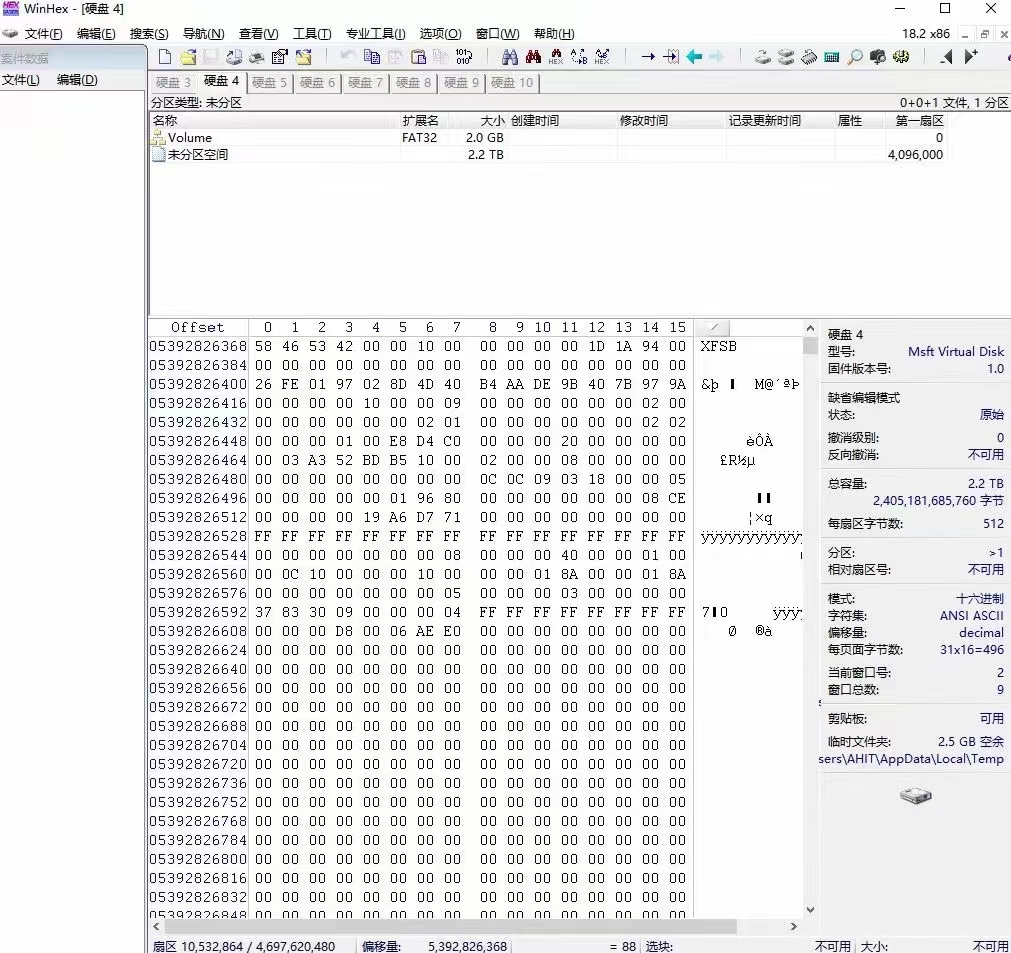Image resolution: width=1011 pixels, height=953 pixels.
Task: Switch to the 硬盘 10 tab
Action: point(512,82)
